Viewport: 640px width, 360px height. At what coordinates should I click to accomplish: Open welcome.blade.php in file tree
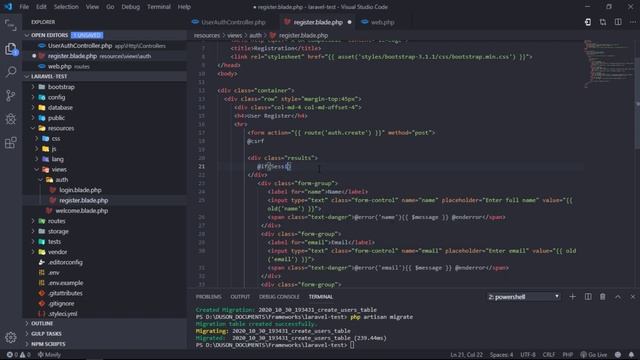(x=105, y=211)
